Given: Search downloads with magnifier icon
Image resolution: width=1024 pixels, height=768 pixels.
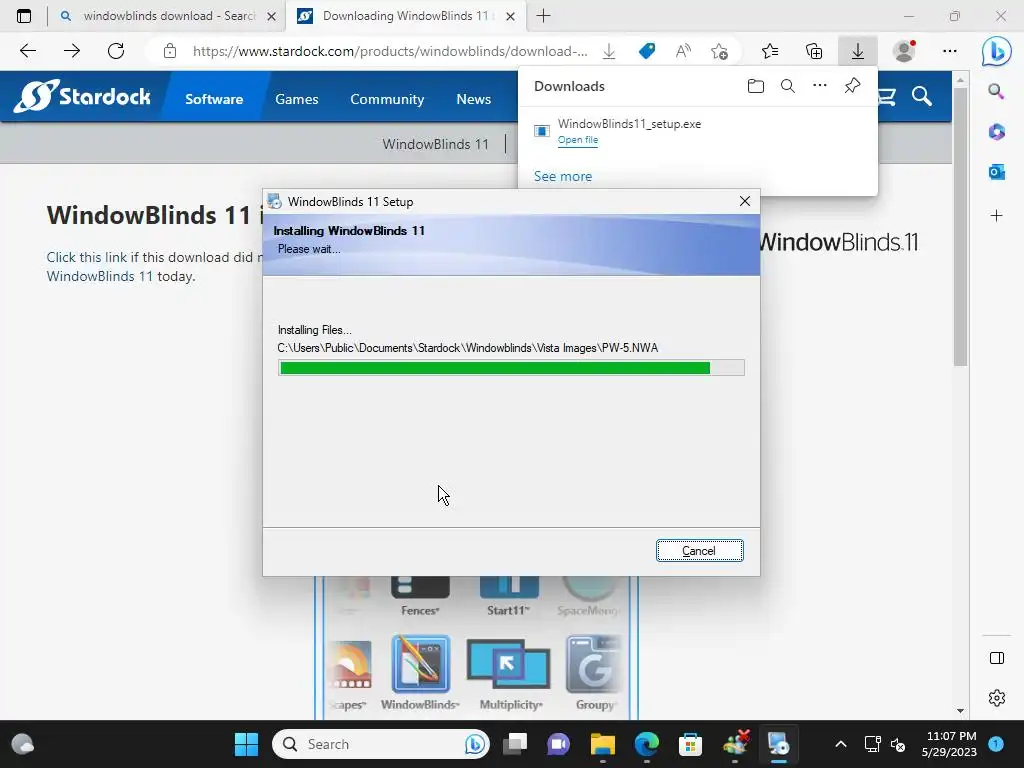Looking at the screenshot, I should [x=788, y=86].
